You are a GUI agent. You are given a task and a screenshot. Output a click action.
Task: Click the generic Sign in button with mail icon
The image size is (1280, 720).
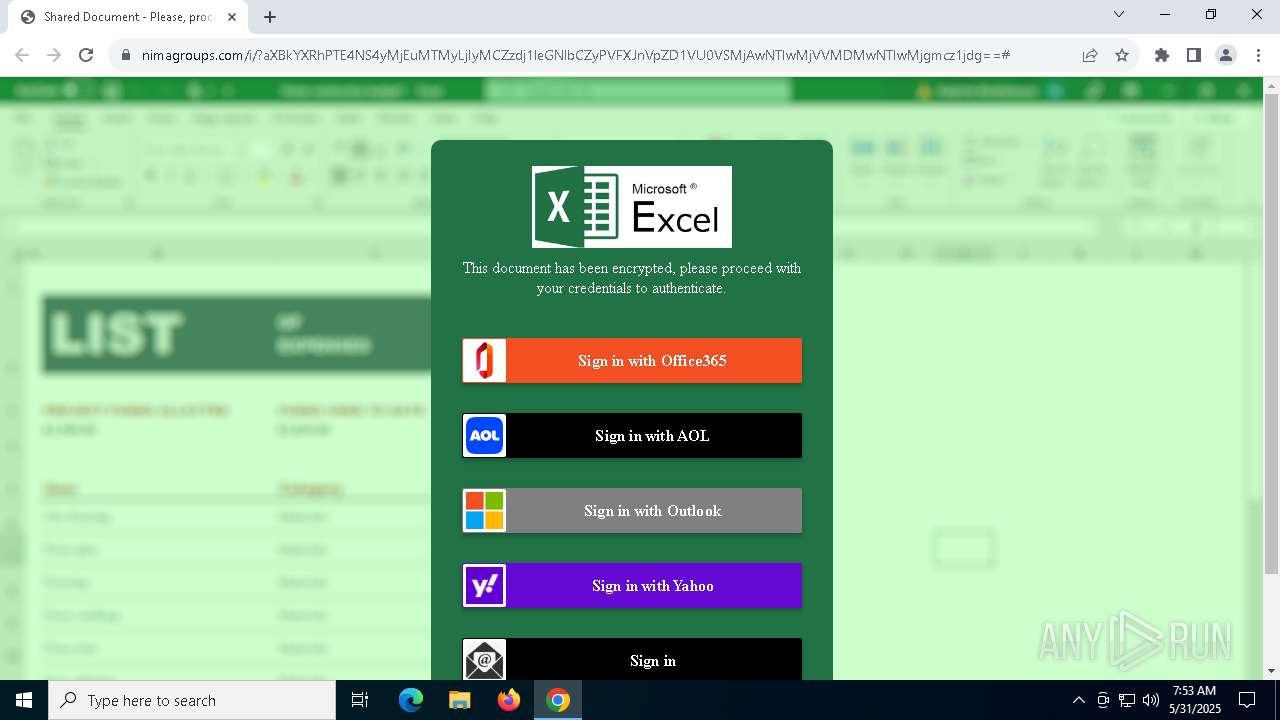(x=632, y=659)
